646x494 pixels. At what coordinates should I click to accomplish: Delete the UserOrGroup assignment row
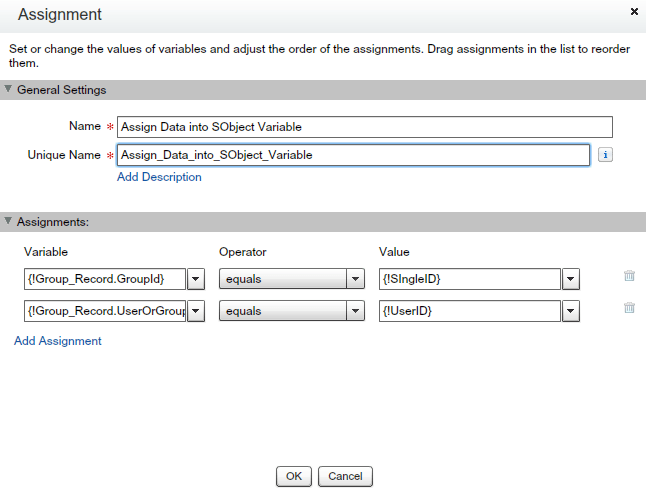tap(629, 308)
